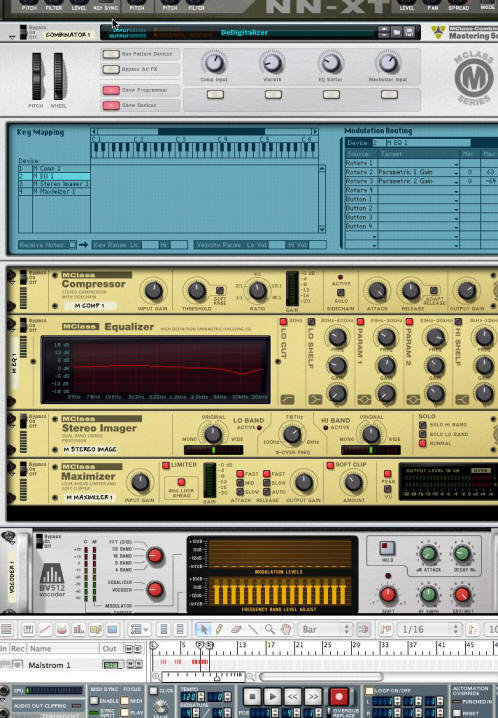Toggle the Show Devices button
The width and height of the screenshot is (498, 718).
(111, 105)
